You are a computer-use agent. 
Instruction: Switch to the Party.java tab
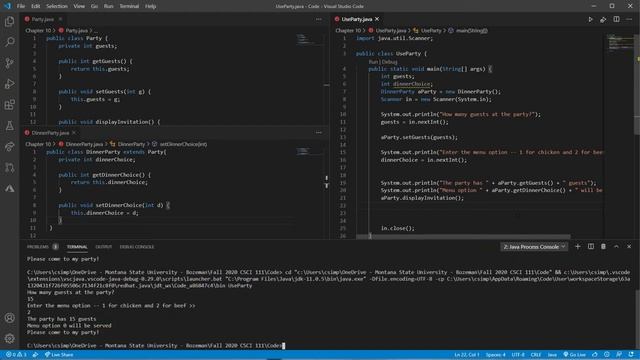(42, 19)
